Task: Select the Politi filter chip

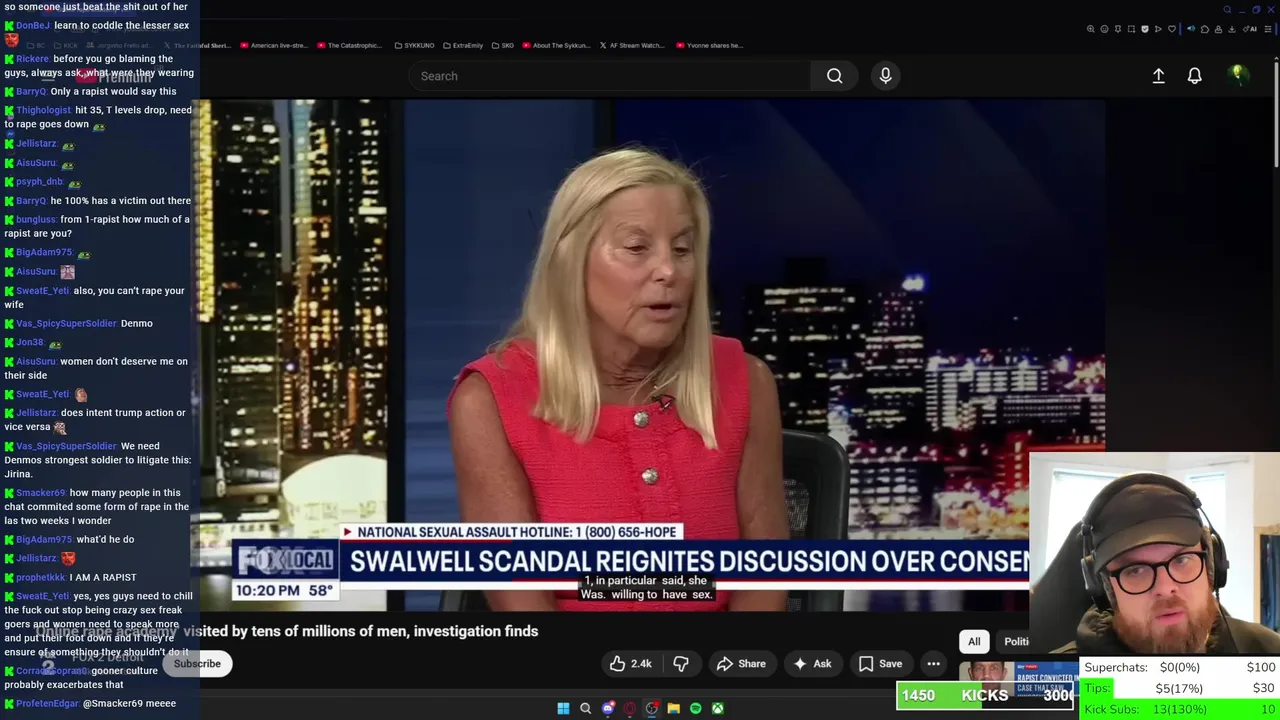Action: point(1015,642)
